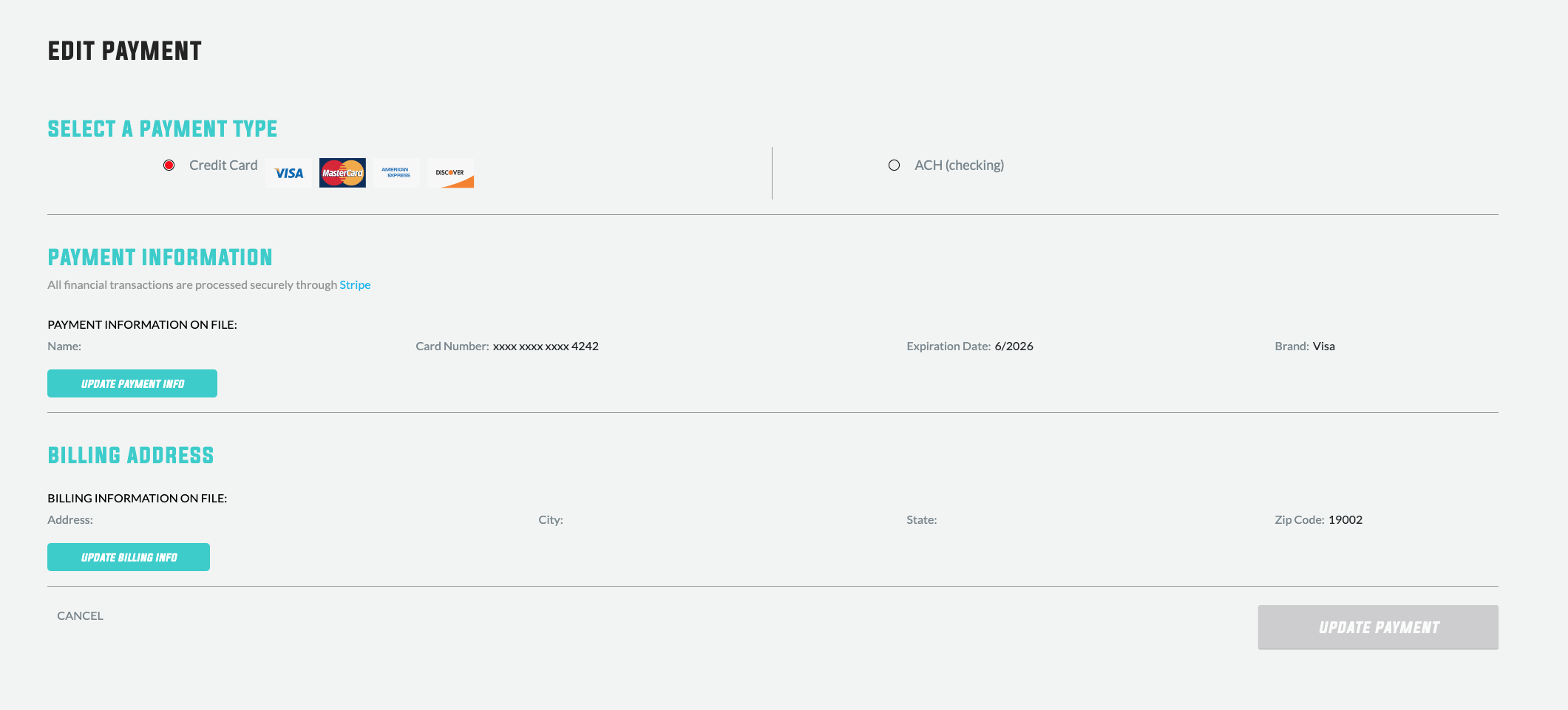Click the 'Payment Information on File:' label

[142, 325]
